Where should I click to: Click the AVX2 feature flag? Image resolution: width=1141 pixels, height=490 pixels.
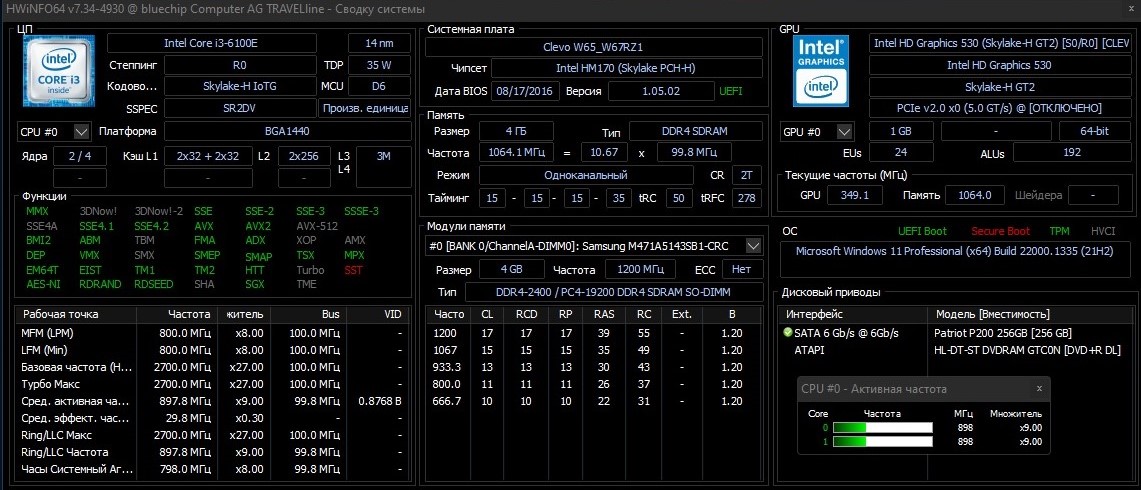(258, 226)
